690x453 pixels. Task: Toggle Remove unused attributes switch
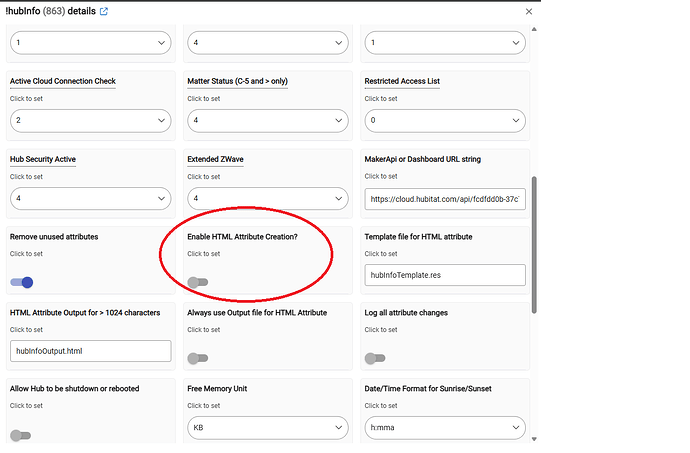(x=22, y=282)
